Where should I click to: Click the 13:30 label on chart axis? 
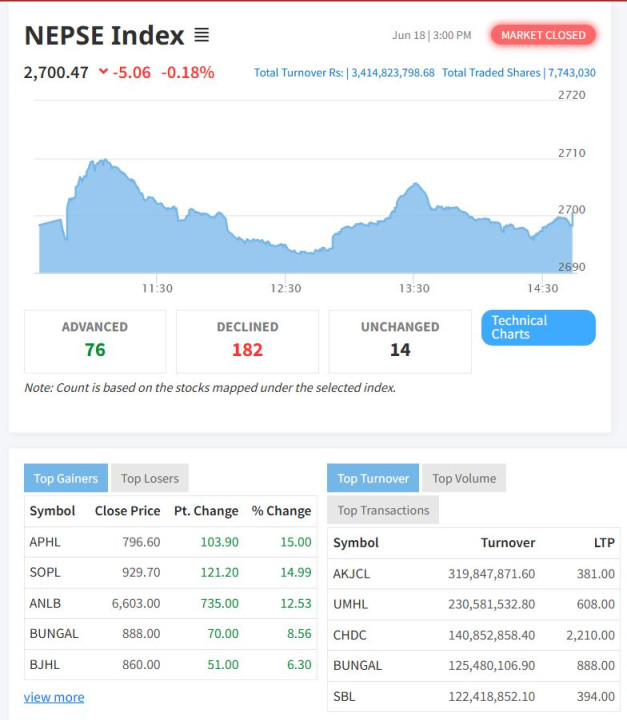pos(414,288)
